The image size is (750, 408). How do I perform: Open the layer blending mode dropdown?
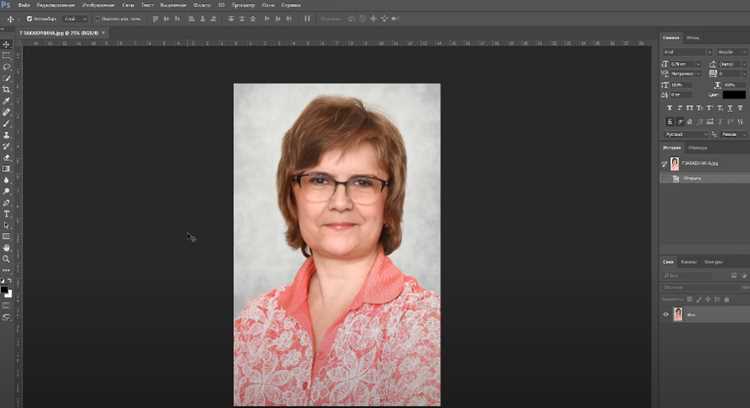click(701, 287)
